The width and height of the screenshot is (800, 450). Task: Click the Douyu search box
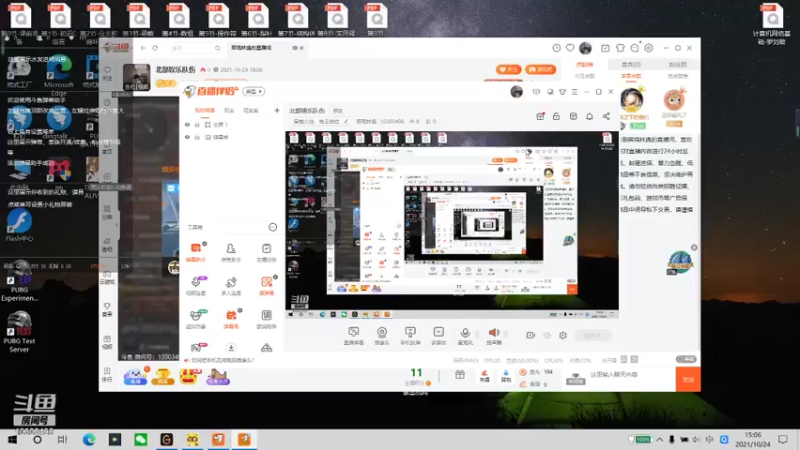pos(195,48)
